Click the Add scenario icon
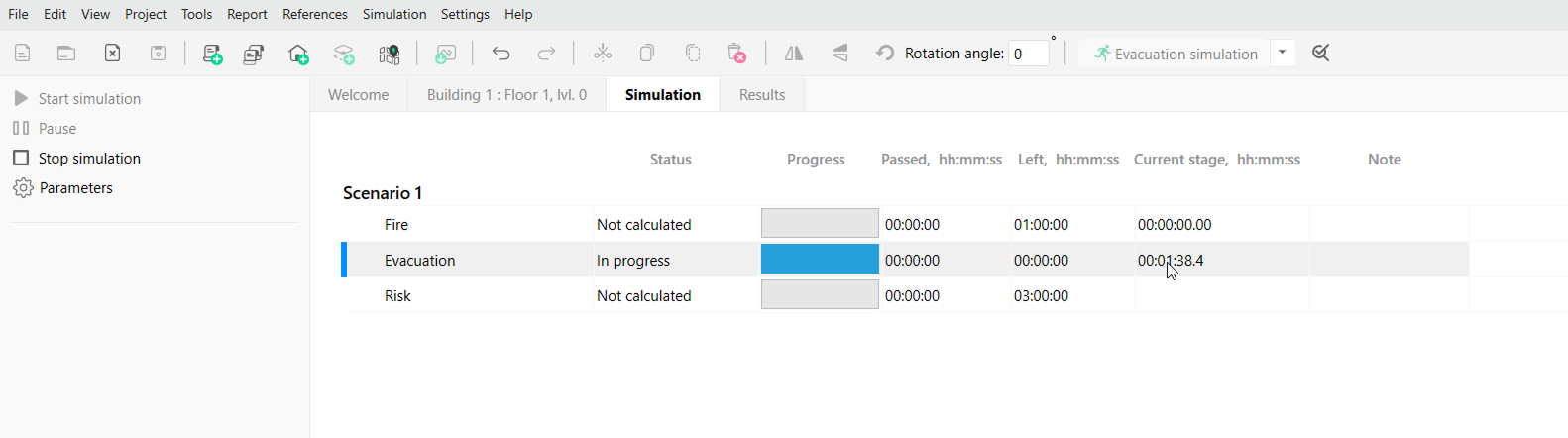The image size is (1568, 438). click(212, 54)
